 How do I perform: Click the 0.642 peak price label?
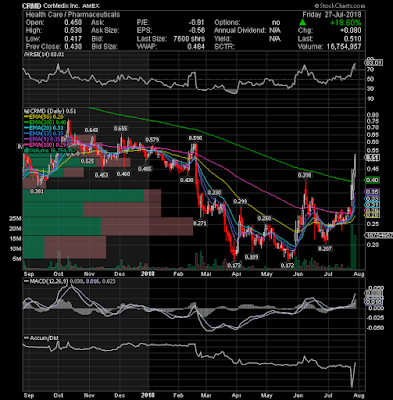[91, 130]
